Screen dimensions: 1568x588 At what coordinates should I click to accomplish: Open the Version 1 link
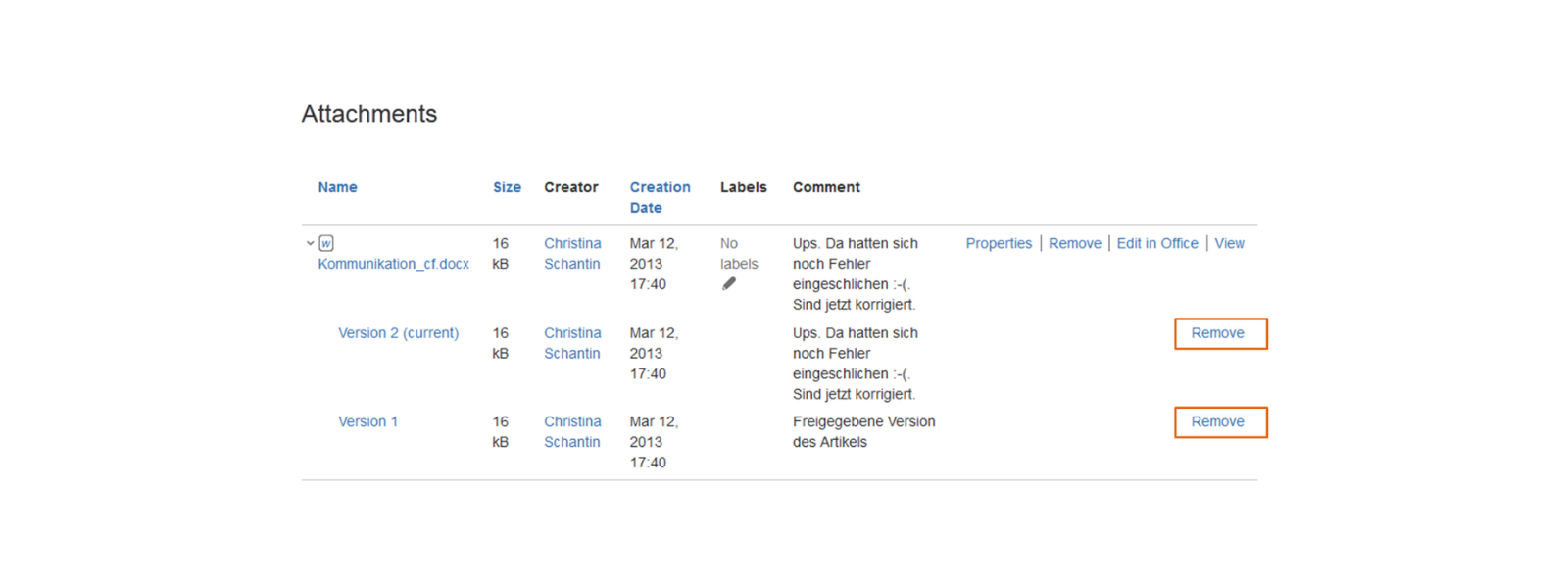tap(367, 421)
